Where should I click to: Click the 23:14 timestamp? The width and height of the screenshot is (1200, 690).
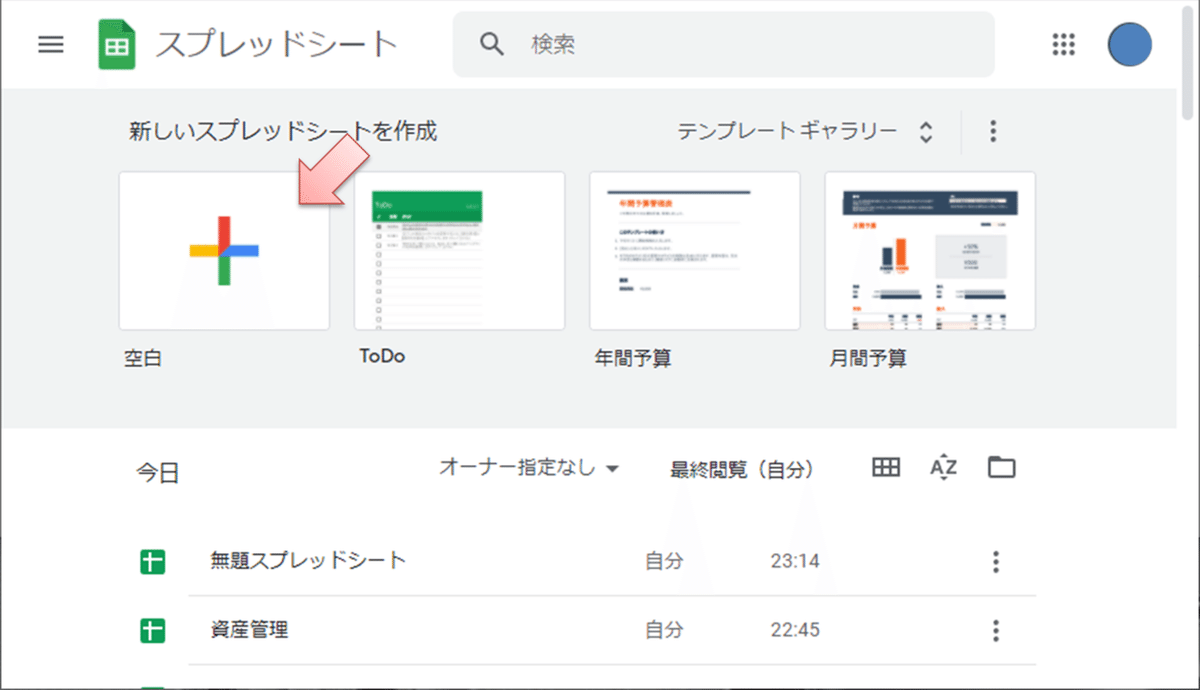pyautogui.click(x=795, y=562)
